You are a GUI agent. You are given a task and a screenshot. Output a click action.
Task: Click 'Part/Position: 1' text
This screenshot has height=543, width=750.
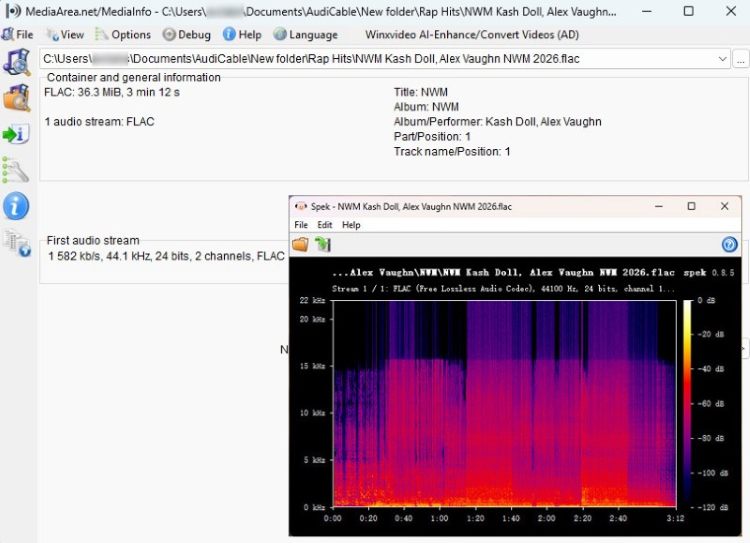[432, 136]
